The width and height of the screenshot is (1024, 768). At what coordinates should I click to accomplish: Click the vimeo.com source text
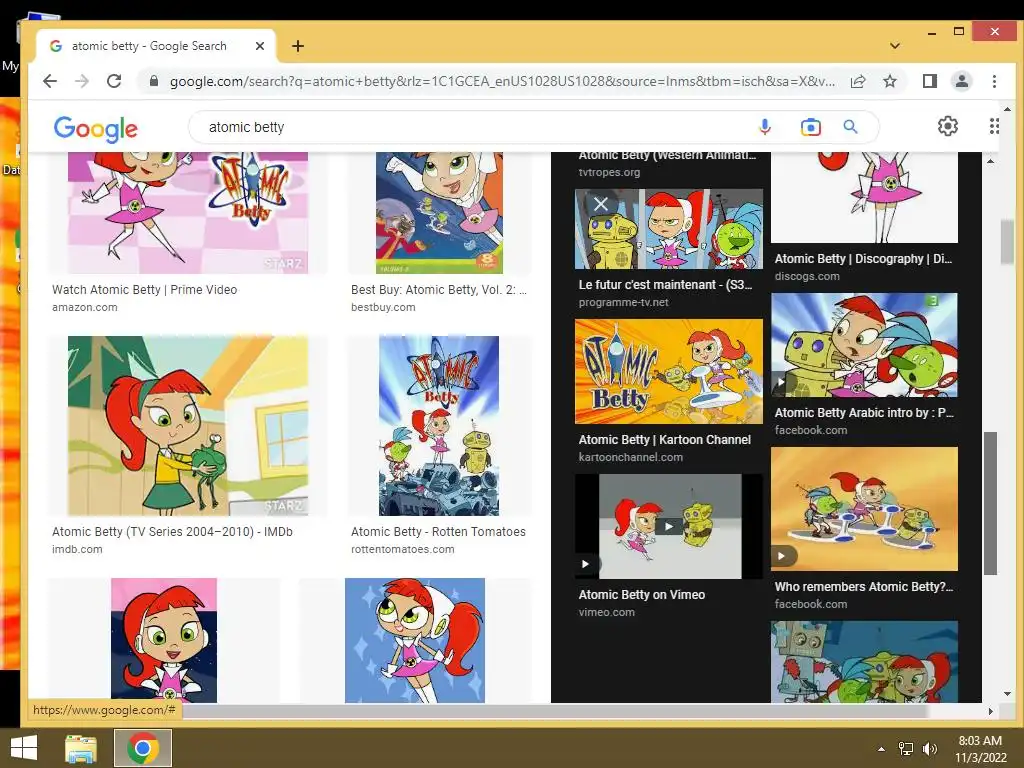[607, 612]
